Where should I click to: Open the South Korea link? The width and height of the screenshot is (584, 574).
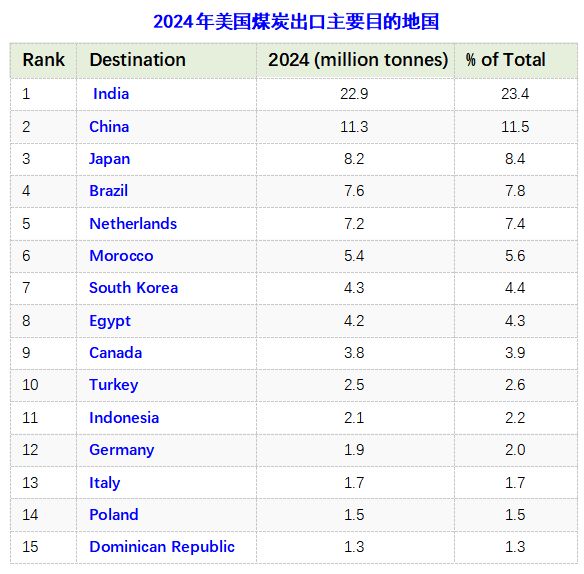[x=133, y=288]
